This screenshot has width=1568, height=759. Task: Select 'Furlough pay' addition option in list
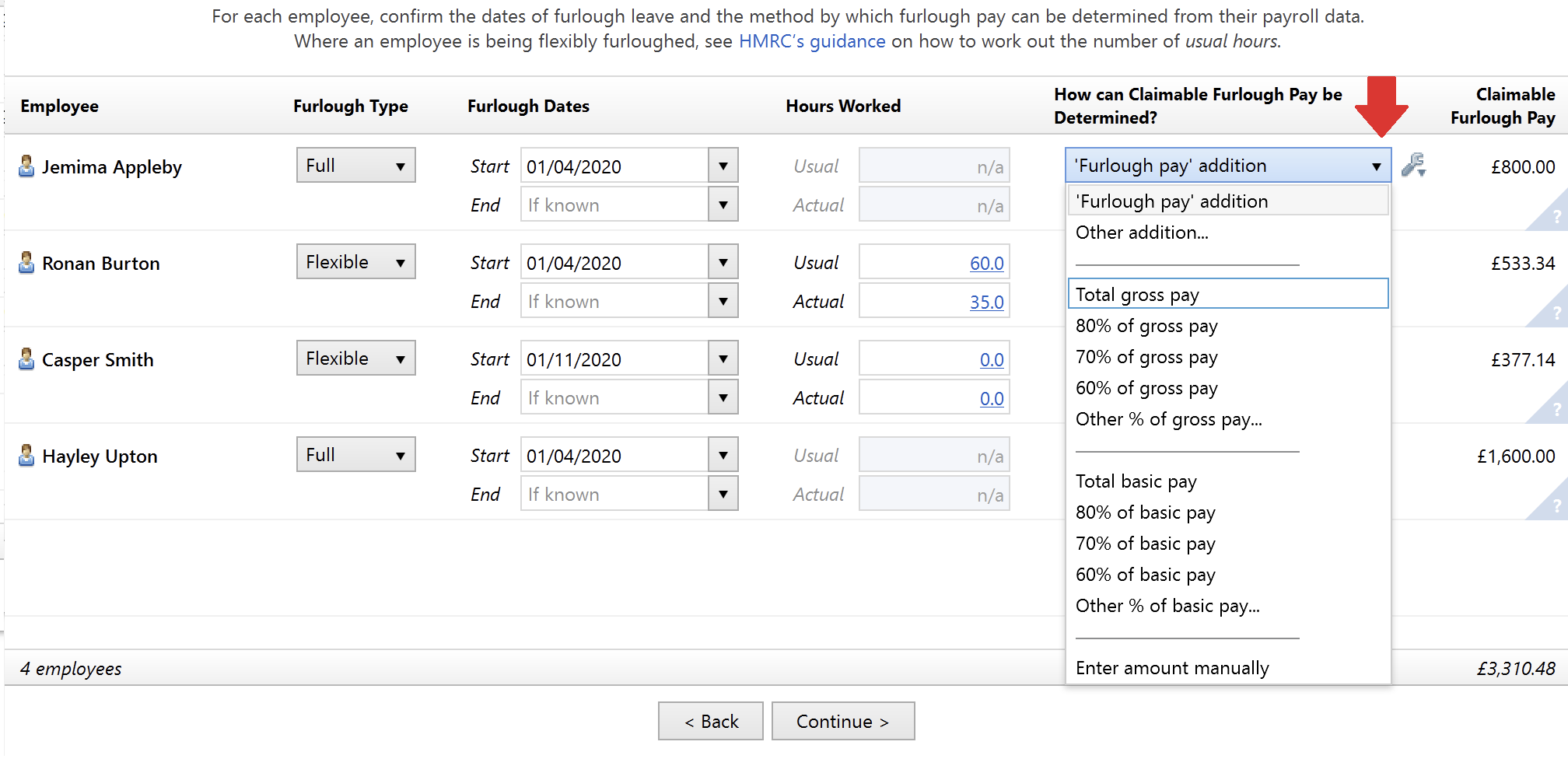click(1228, 201)
